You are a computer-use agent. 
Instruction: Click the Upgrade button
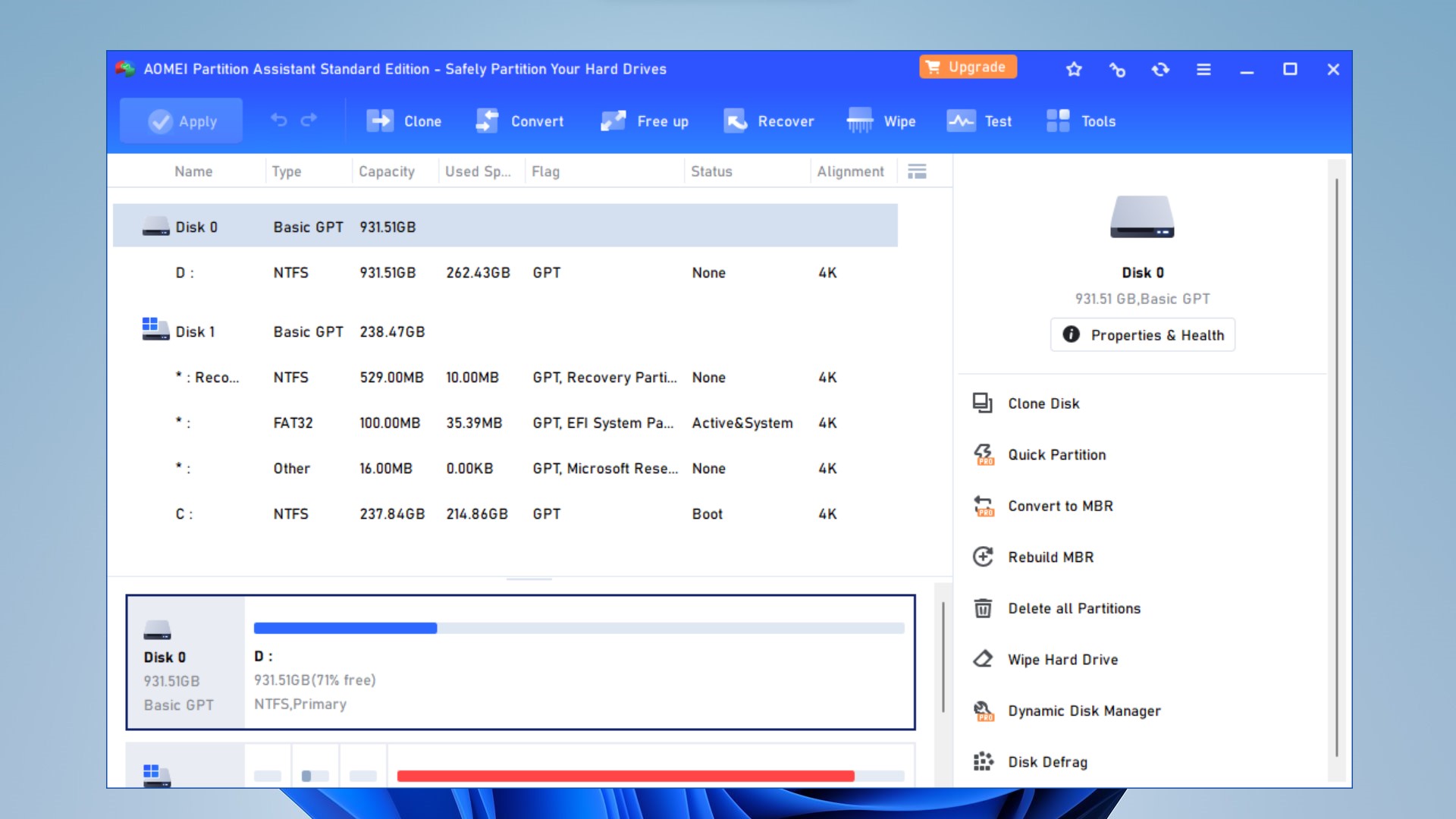coord(968,67)
